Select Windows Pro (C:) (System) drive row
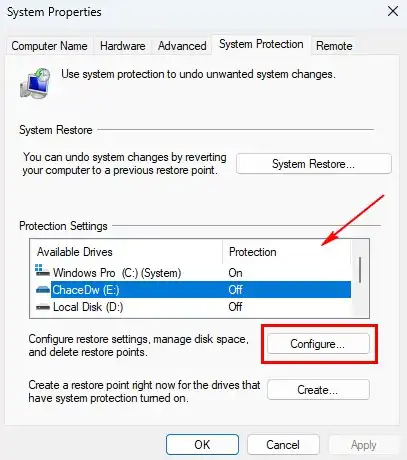Image resolution: width=407 pixels, height=460 pixels. (193, 273)
